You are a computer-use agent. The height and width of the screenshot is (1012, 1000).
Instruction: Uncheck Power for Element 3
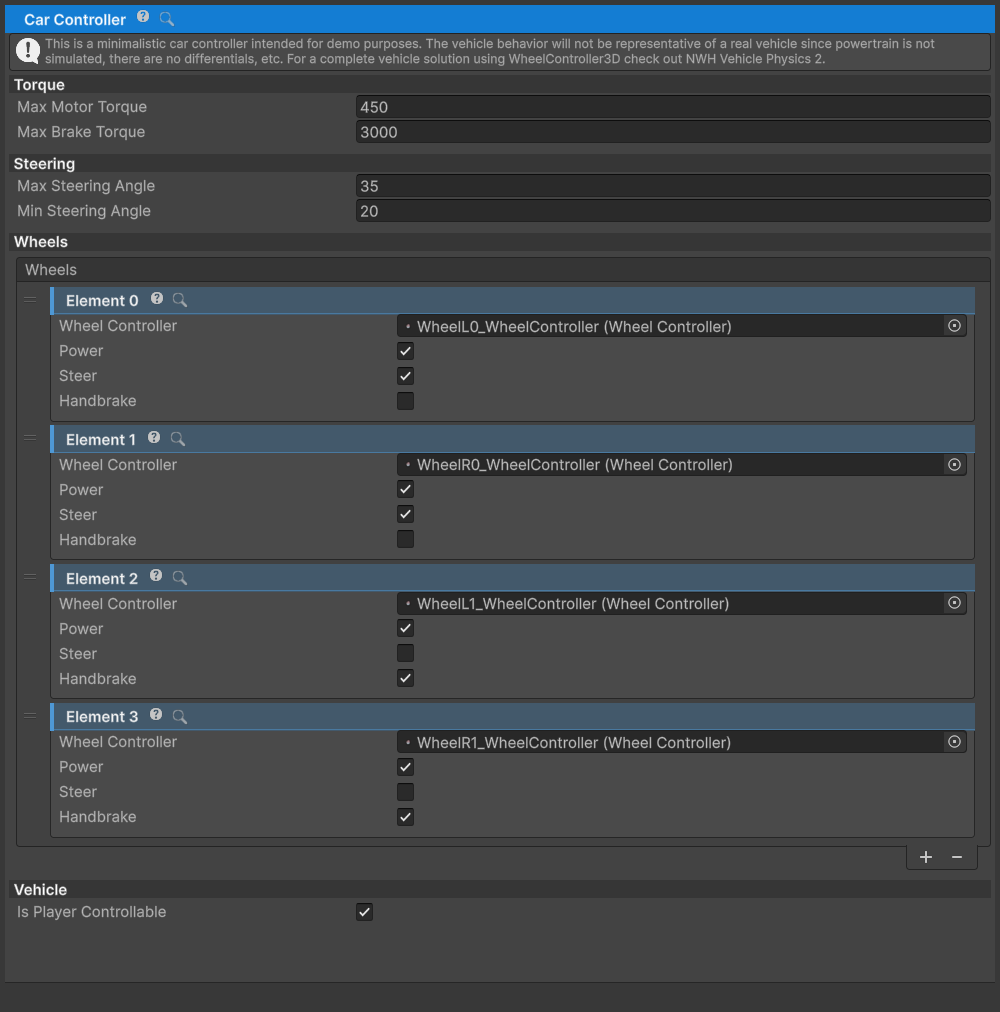pos(405,767)
